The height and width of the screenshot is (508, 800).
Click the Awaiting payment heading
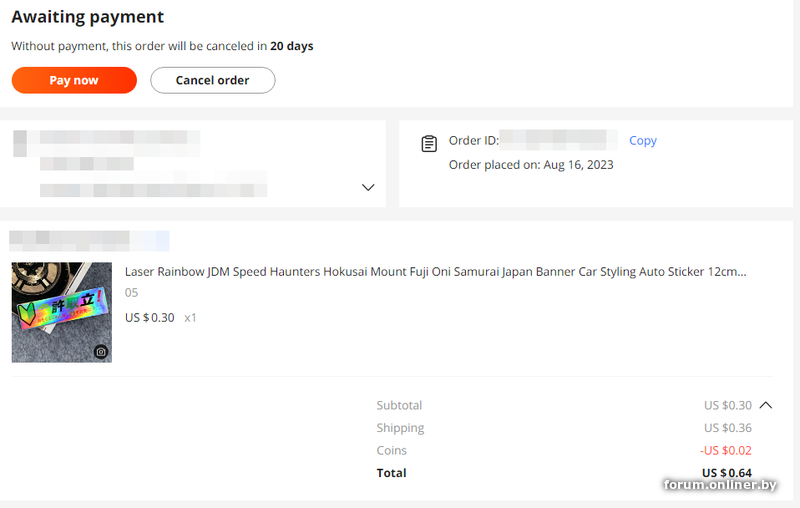coord(88,17)
